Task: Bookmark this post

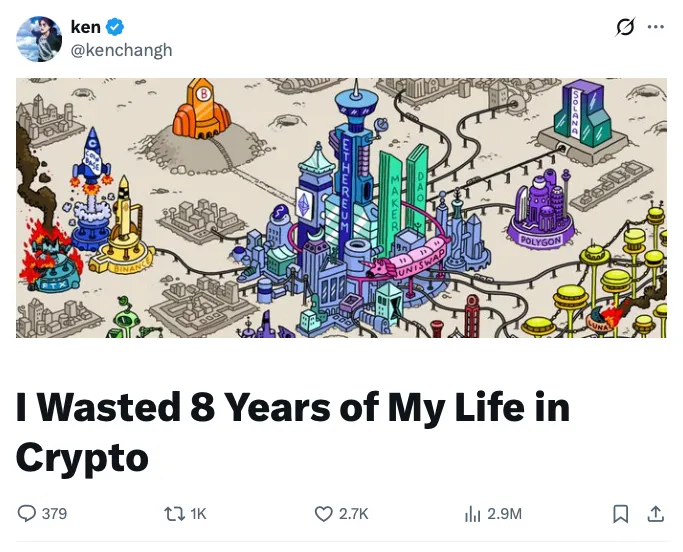Action: (x=620, y=514)
